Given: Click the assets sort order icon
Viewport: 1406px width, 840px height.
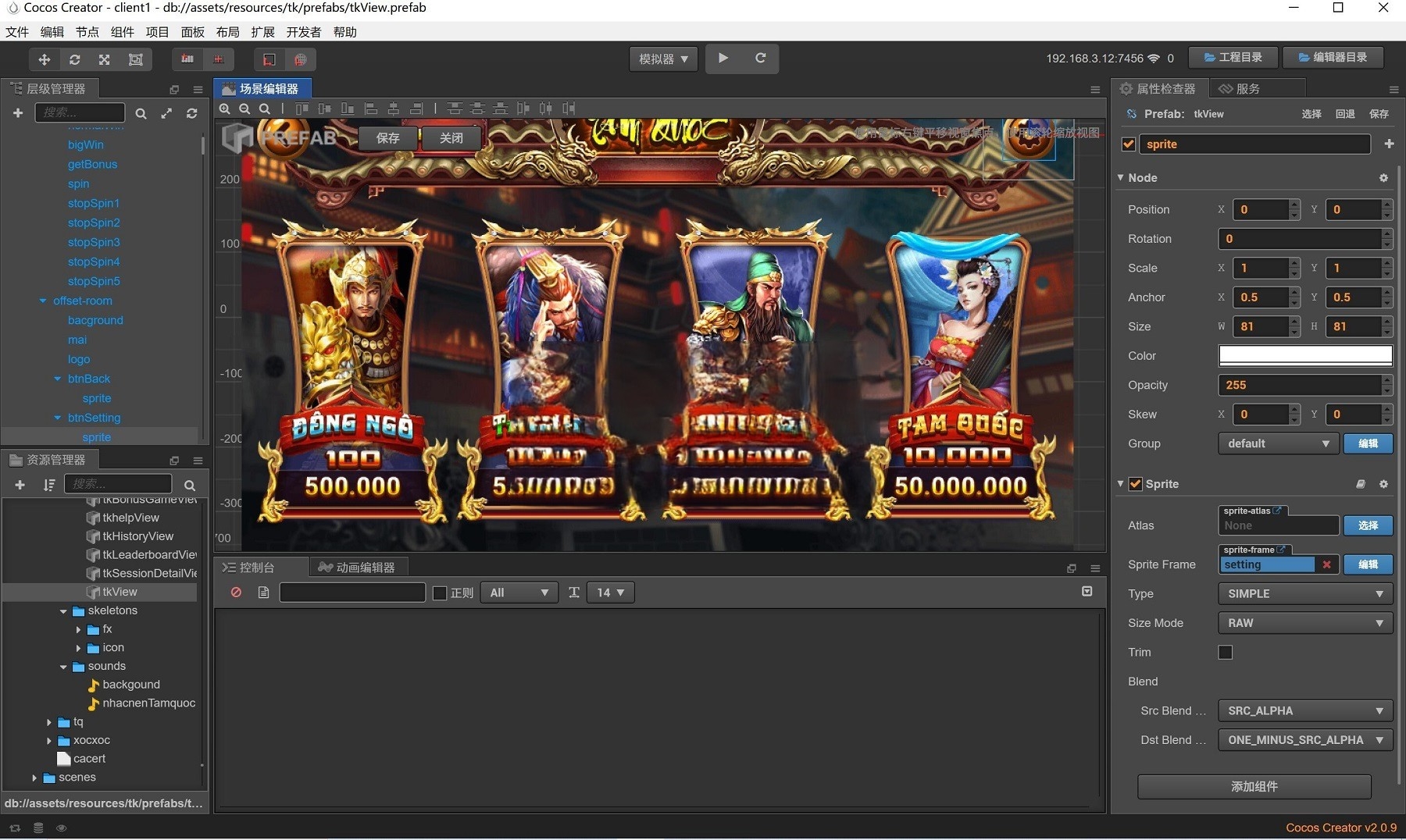Looking at the screenshot, I should coord(49,485).
